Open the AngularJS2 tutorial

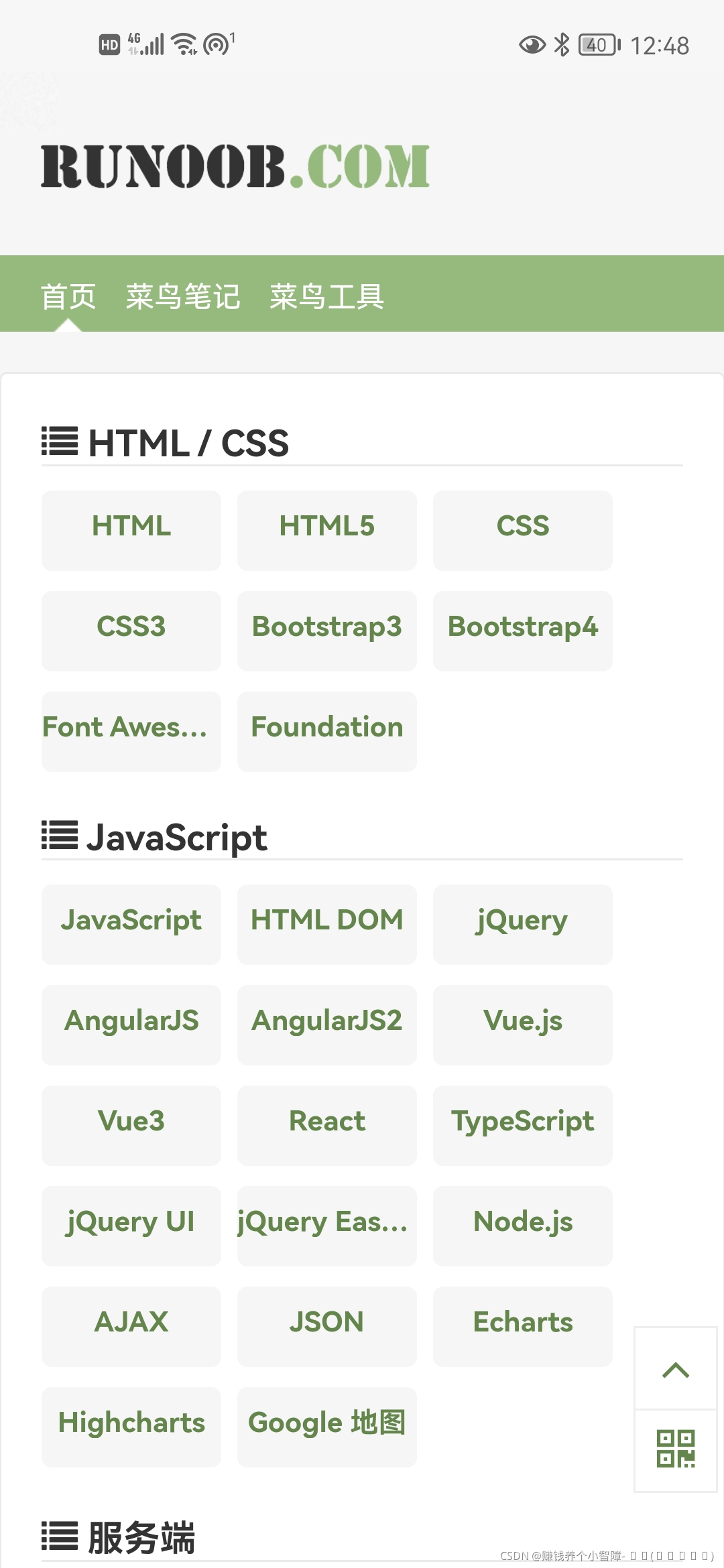pyautogui.click(x=327, y=1025)
